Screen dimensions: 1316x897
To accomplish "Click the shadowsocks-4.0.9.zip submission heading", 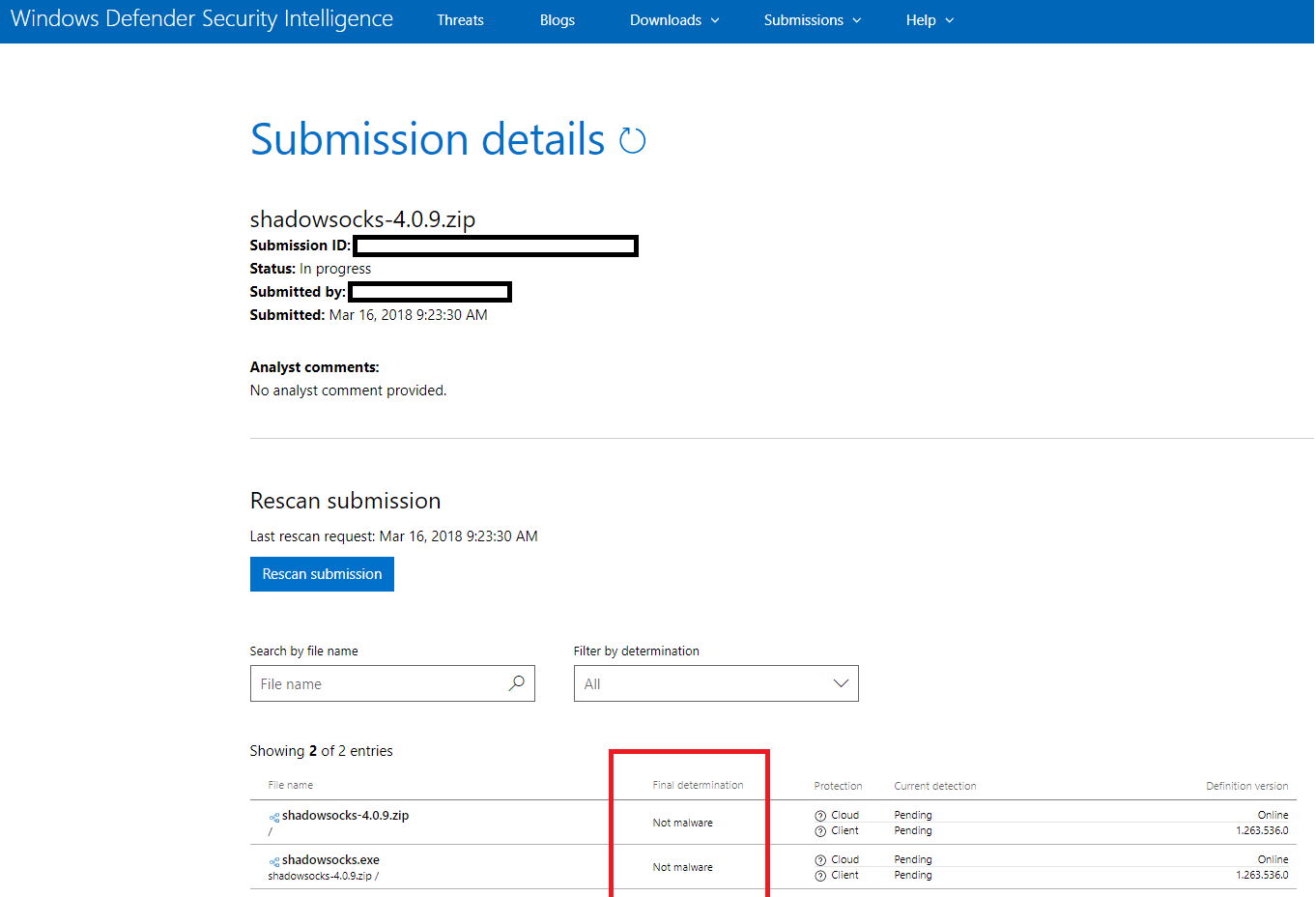I will [362, 219].
